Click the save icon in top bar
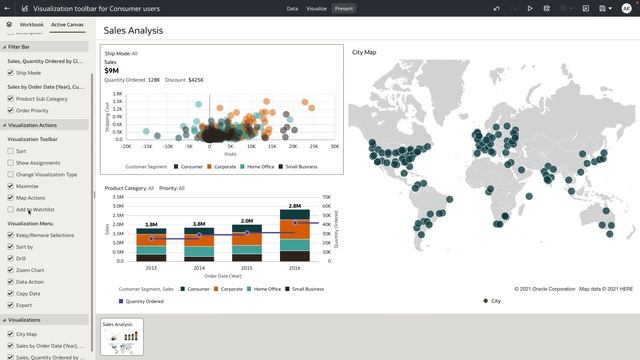640x360 pixels. point(602,8)
